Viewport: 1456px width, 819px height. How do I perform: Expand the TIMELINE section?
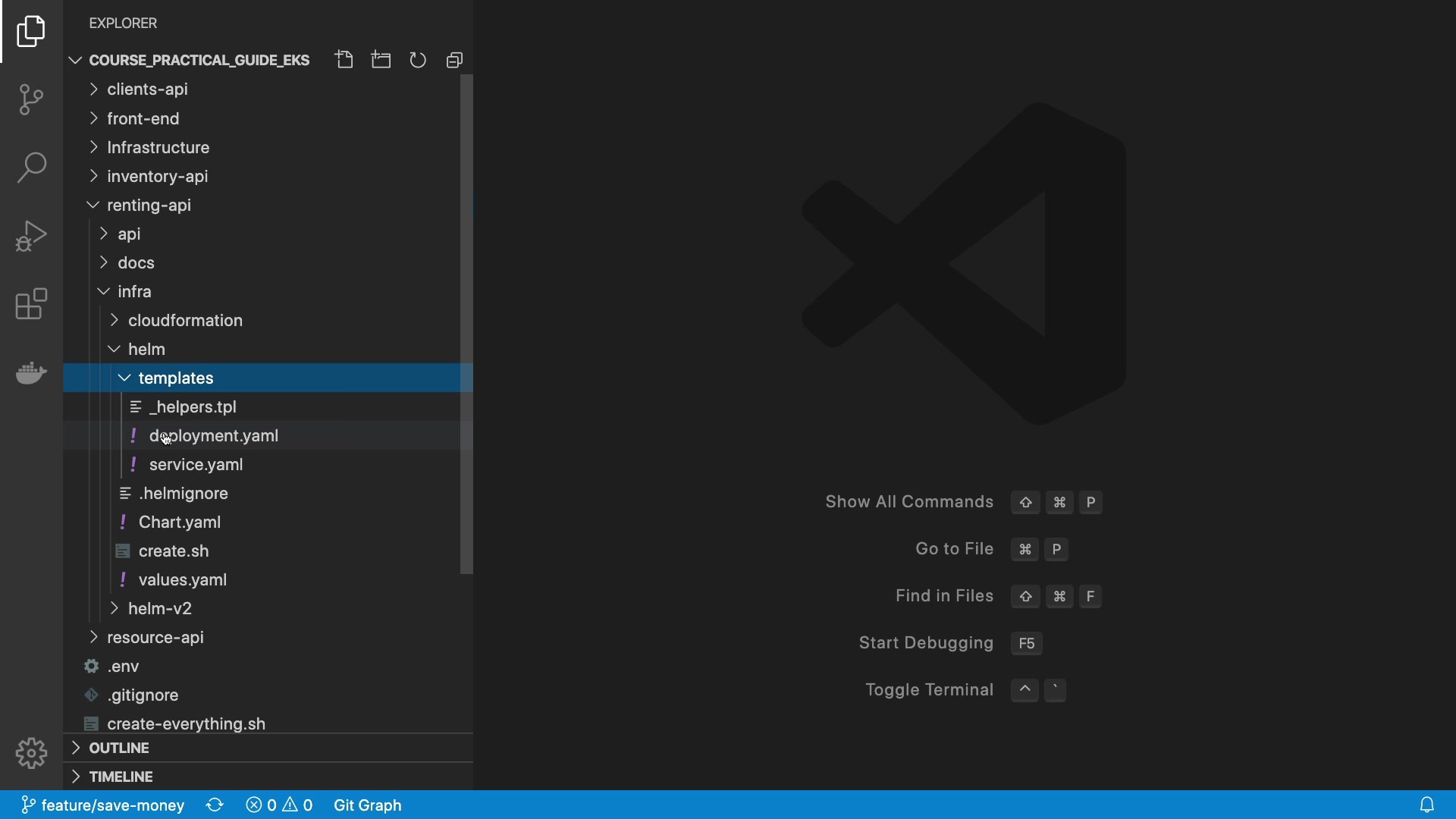pos(121,777)
